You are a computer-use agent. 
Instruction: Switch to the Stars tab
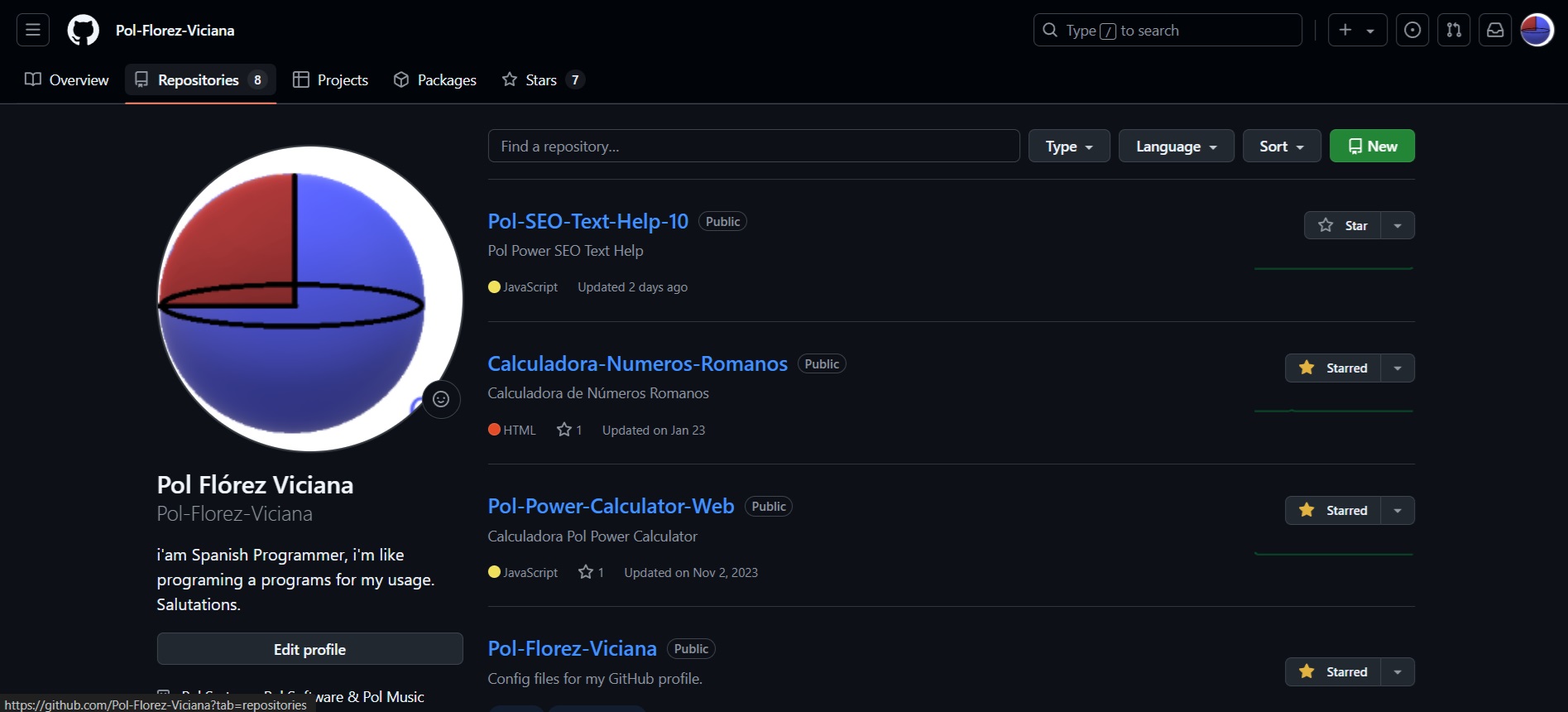tap(543, 79)
